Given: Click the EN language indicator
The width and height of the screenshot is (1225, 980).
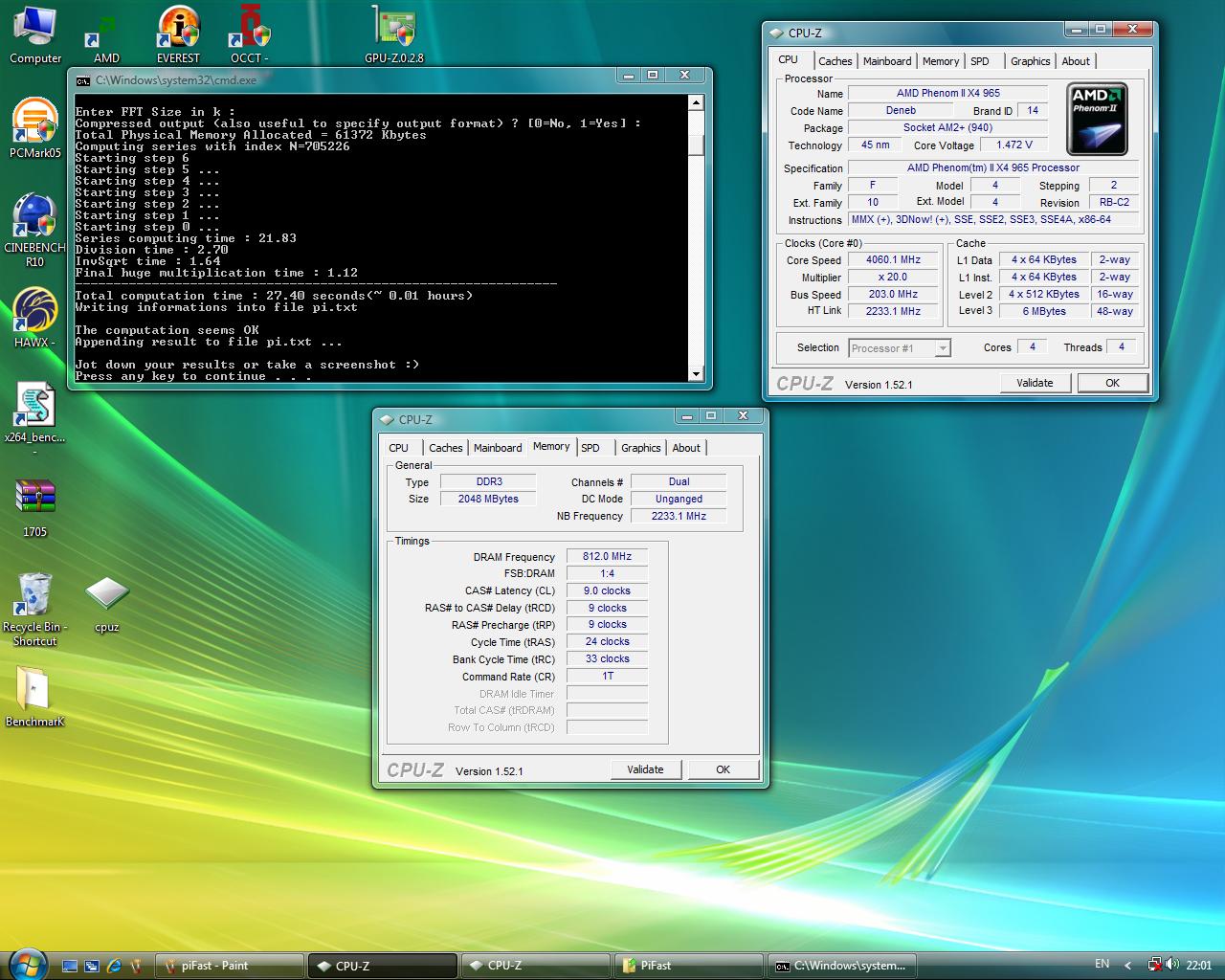Looking at the screenshot, I should point(1102,964).
